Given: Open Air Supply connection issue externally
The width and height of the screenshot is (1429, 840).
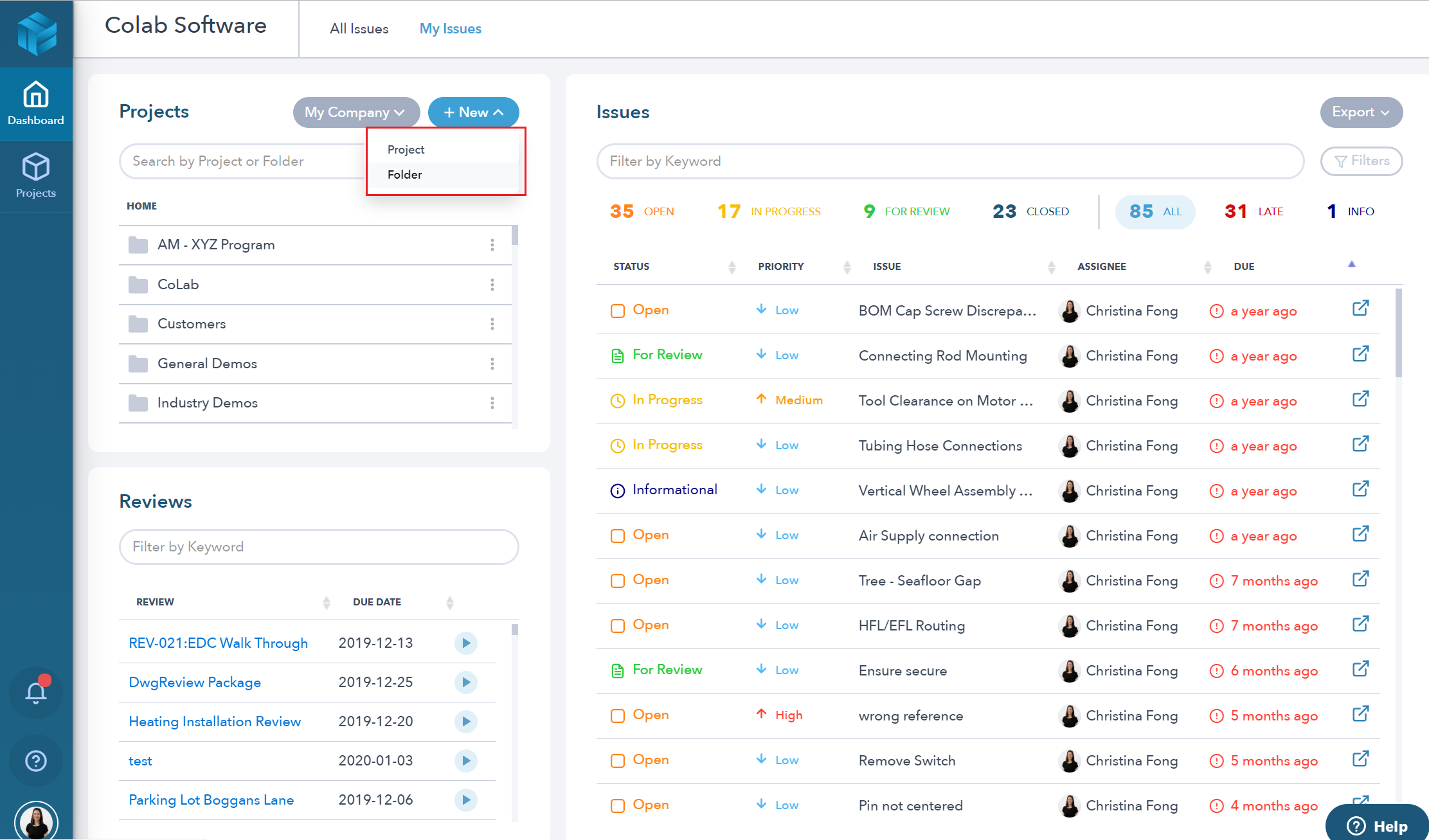Looking at the screenshot, I should coord(1360,533).
